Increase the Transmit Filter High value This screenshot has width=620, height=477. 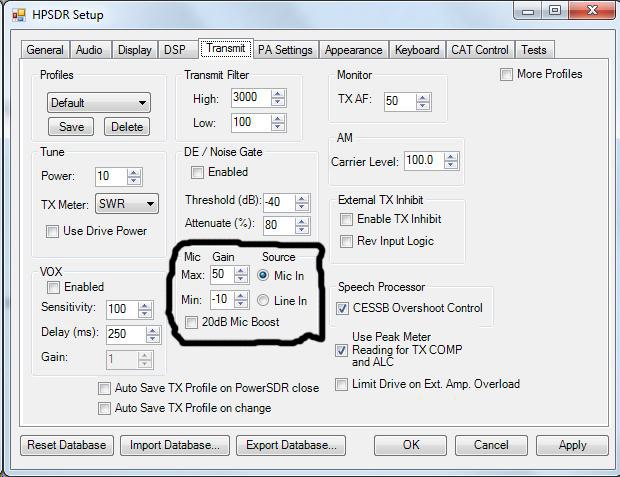(277, 94)
